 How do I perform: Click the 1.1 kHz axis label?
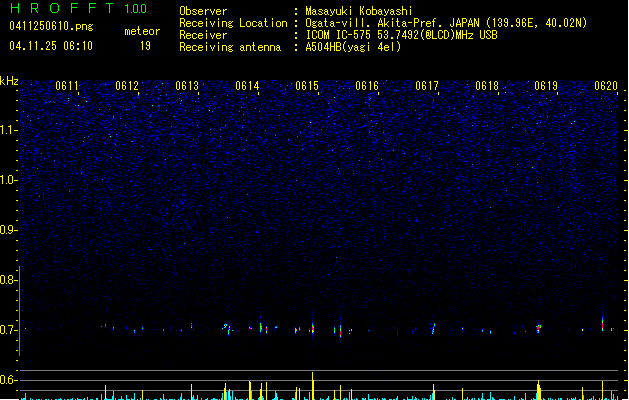click(x=9, y=130)
